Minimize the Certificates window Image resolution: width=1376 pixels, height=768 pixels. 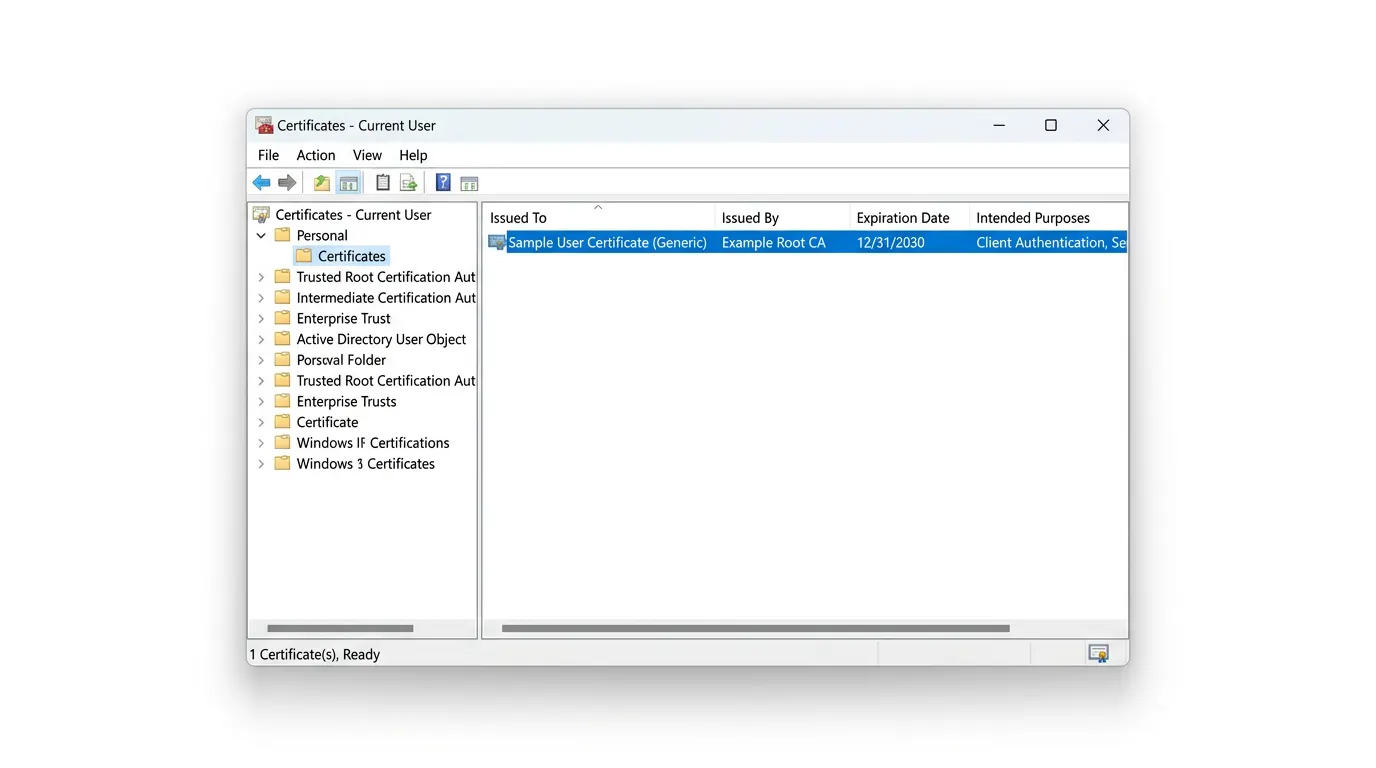999,125
